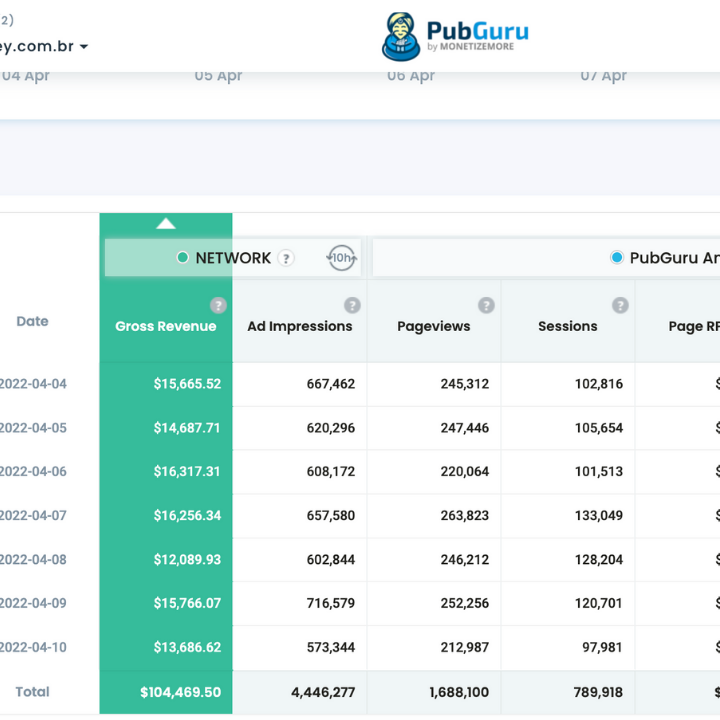
Task: Click the 716,579 ad impressions cell
Action: pyautogui.click(x=331, y=603)
